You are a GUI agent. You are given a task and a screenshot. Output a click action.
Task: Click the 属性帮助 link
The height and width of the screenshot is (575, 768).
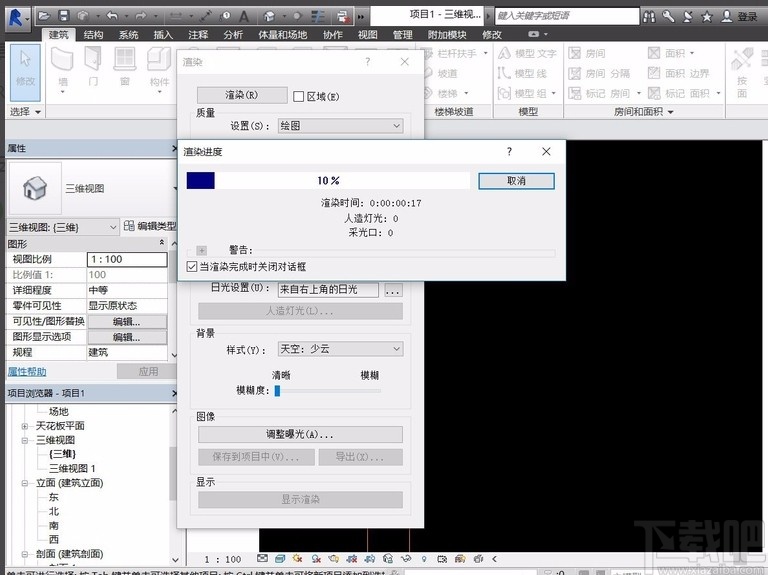click(x=27, y=372)
